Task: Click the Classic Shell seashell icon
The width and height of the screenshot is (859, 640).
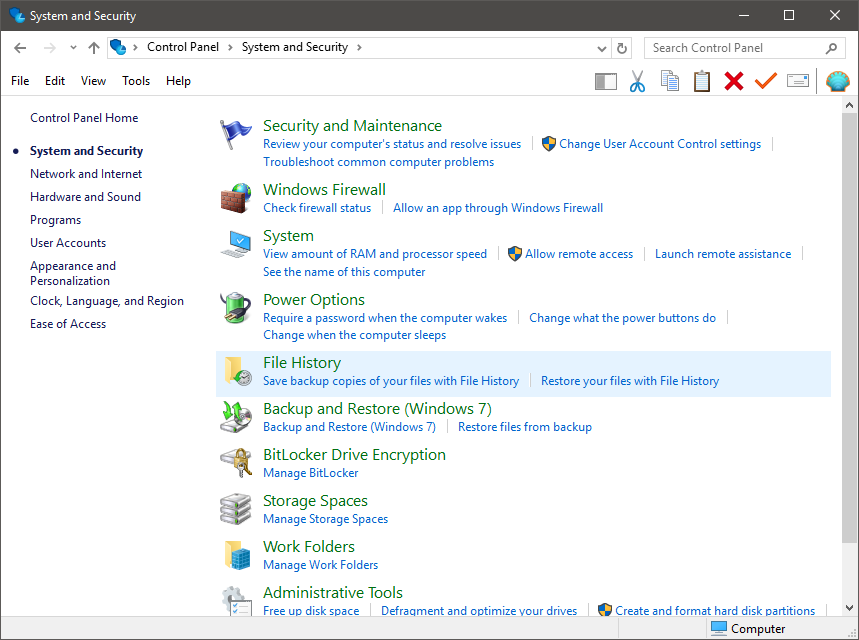Action: 838,82
